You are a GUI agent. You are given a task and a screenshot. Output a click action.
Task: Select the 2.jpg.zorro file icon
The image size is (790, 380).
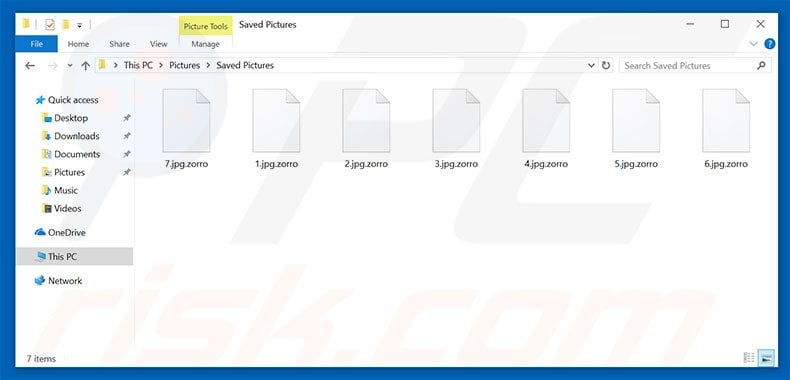[x=366, y=121]
